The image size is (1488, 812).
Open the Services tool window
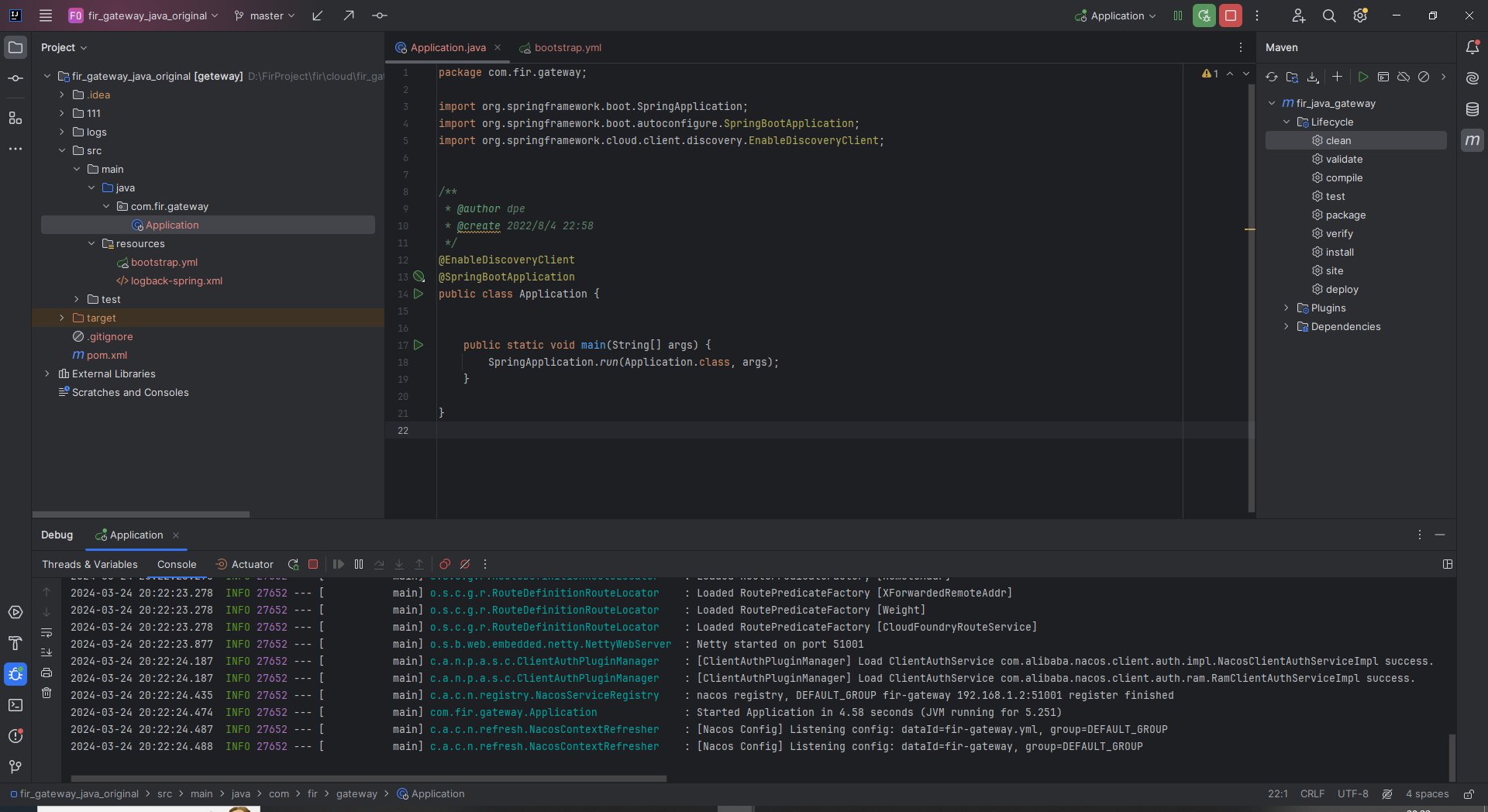(x=15, y=612)
